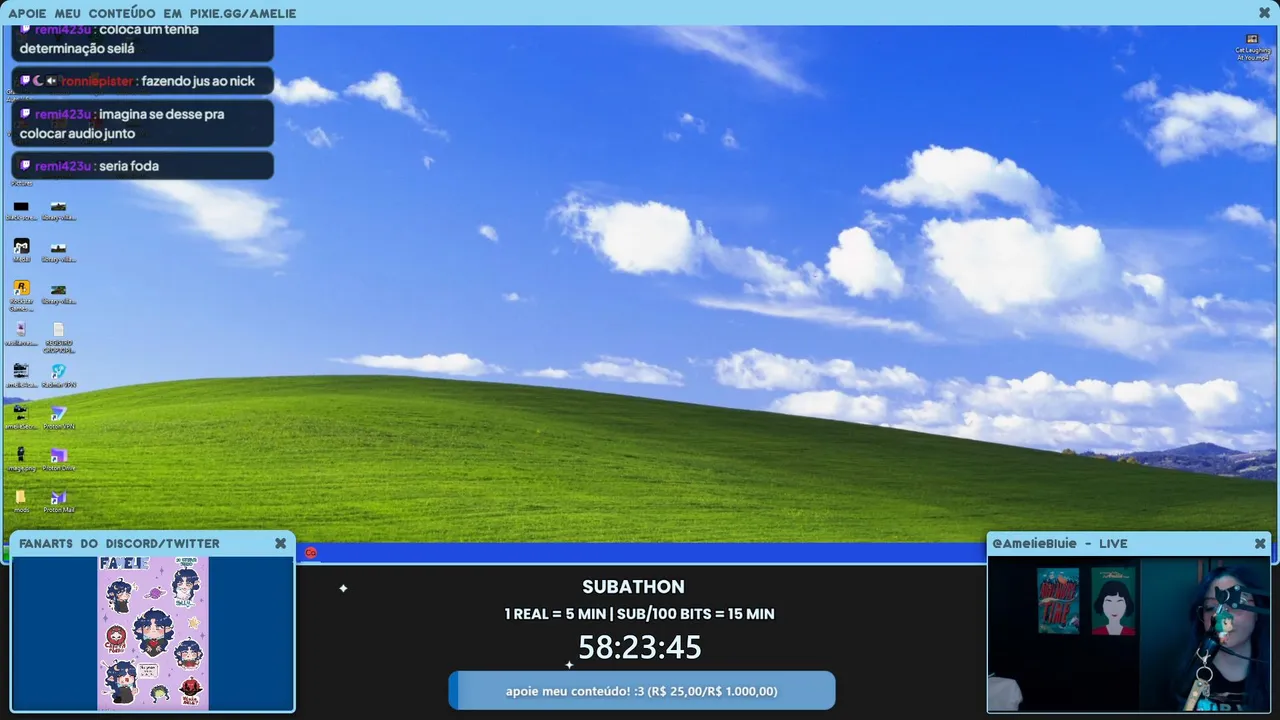Click the webcam feed in the LIVE panel
1280x720 pixels.
[1129, 634]
